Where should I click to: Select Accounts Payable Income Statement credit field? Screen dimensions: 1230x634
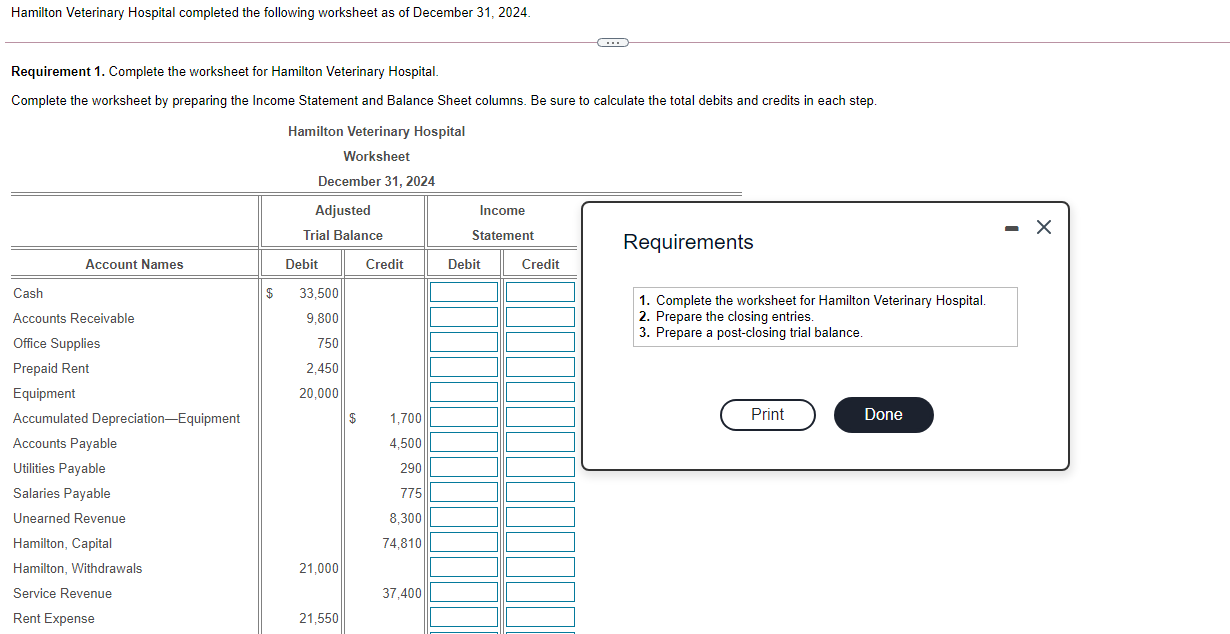[x=540, y=442]
